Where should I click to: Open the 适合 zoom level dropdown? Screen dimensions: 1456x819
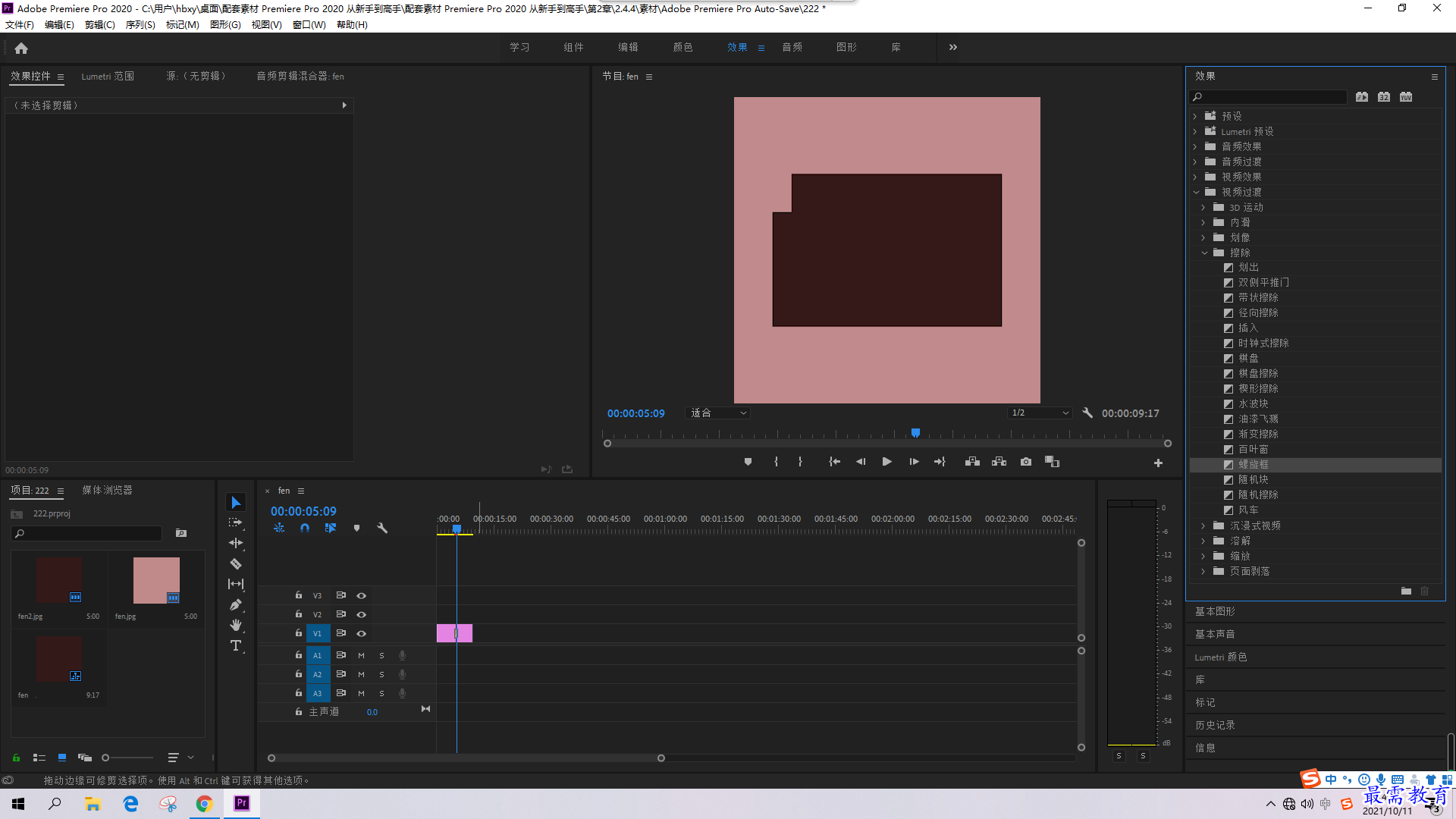point(717,413)
